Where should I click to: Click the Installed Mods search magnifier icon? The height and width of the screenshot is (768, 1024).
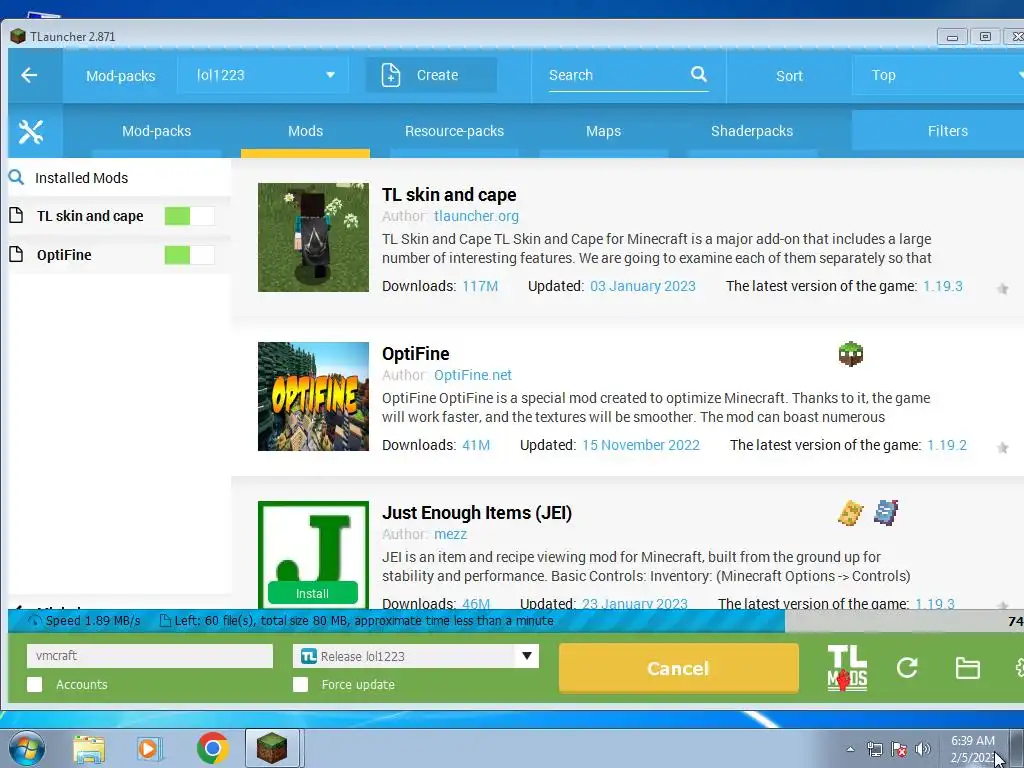point(16,177)
